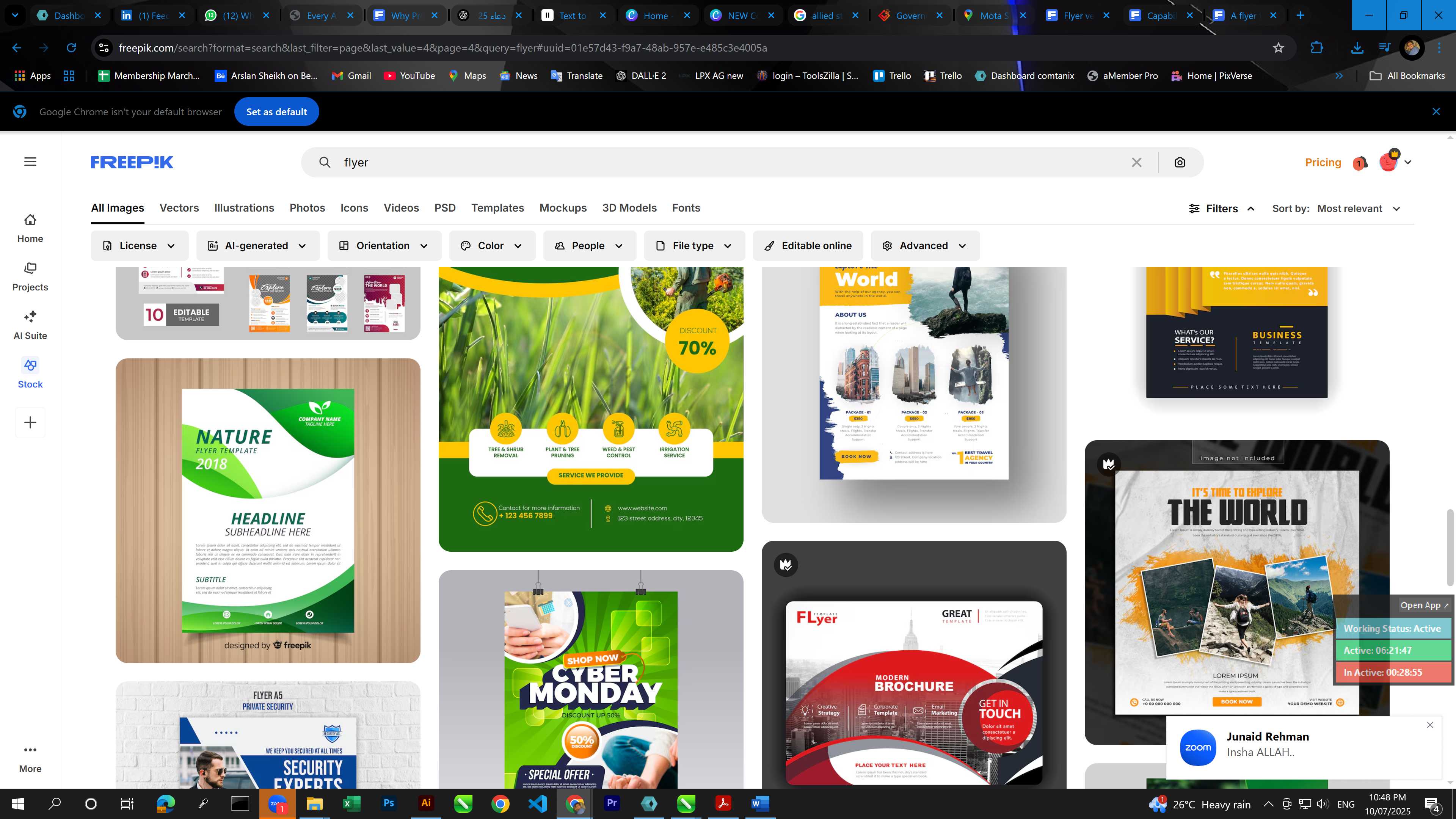Image resolution: width=1456 pixels, height=819 pixels.
Task: Click the plus icon in sidebar
Action: [x=30, y=422]
